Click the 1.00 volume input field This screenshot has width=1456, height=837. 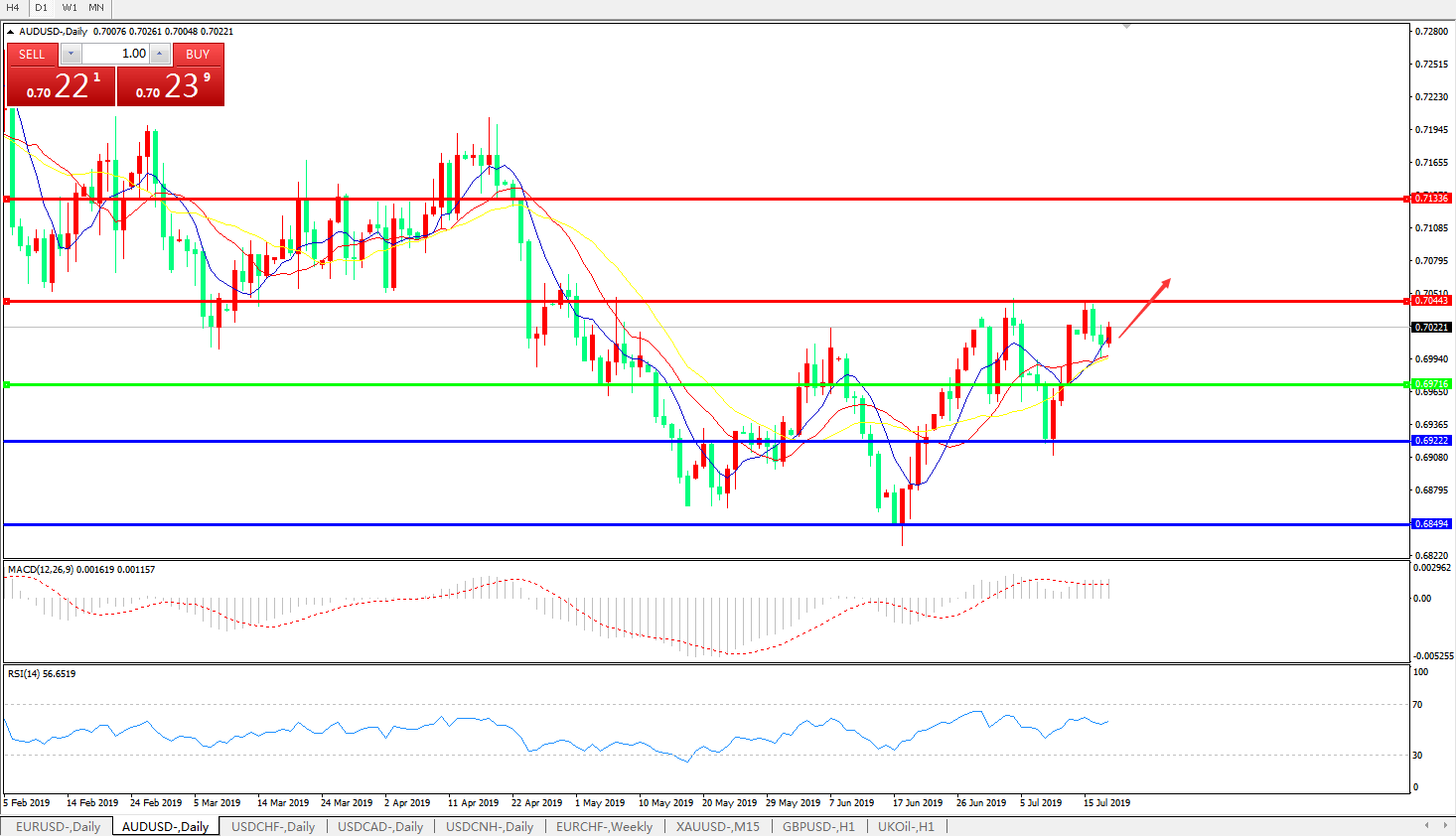115,54
